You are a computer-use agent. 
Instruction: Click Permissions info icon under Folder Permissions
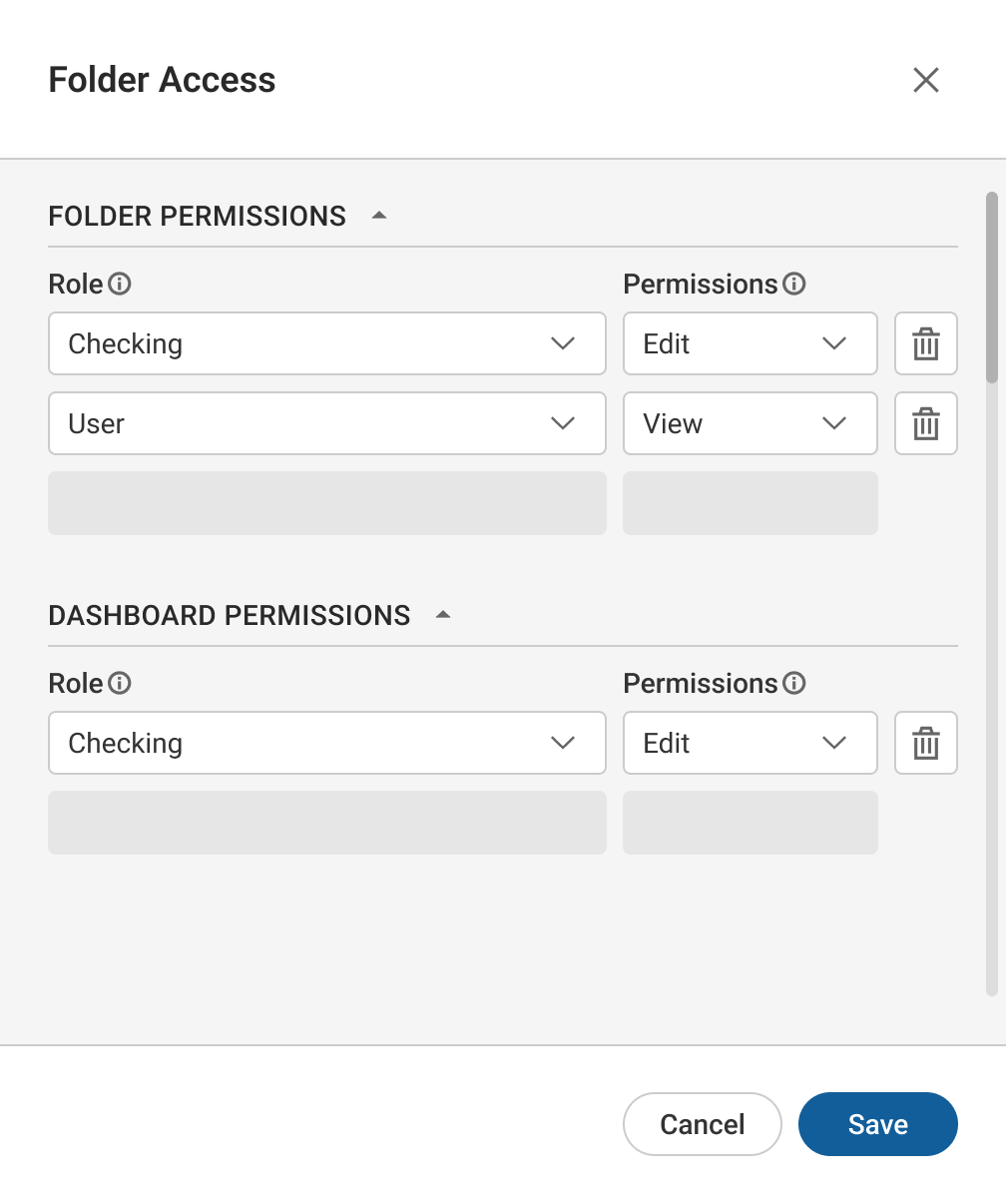tap(794, 285)
